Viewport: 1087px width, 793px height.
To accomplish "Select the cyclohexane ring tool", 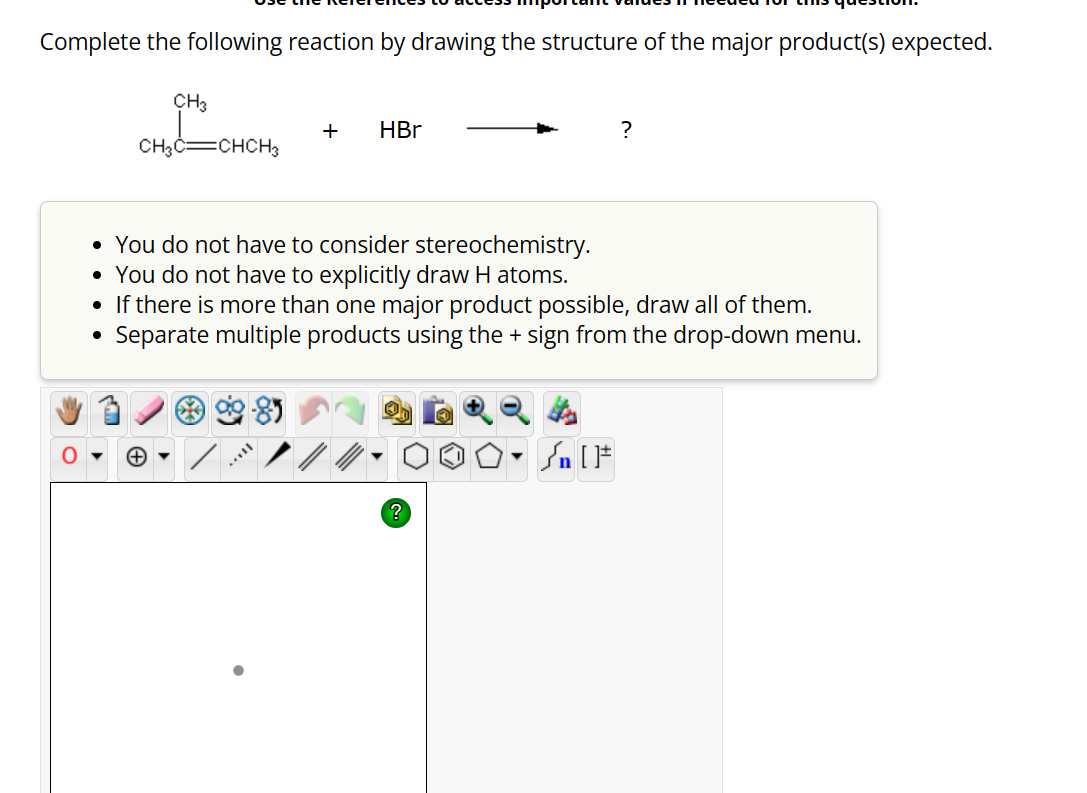I will [x=415, y=456].
